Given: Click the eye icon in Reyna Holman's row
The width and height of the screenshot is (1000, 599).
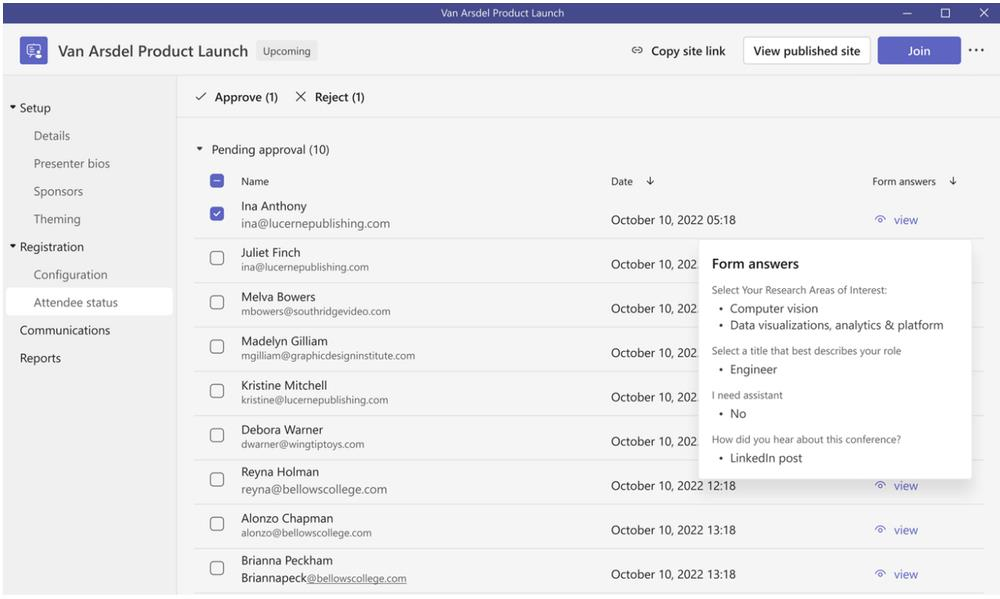Looking at the screenshot, I should coord(880,485).
